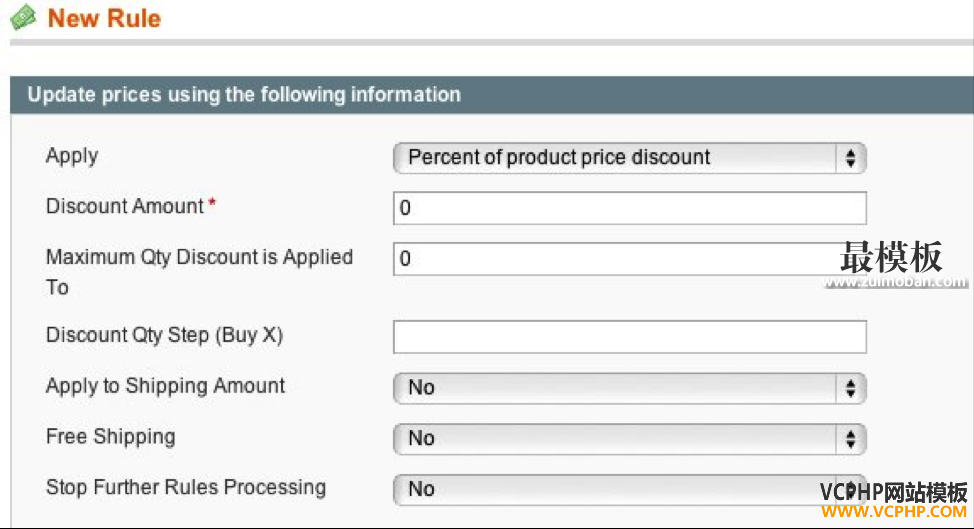The image size is (974, 529).
Task: Click the Maximum Qty Discount is Applied To field
Action: click(629, 259)
